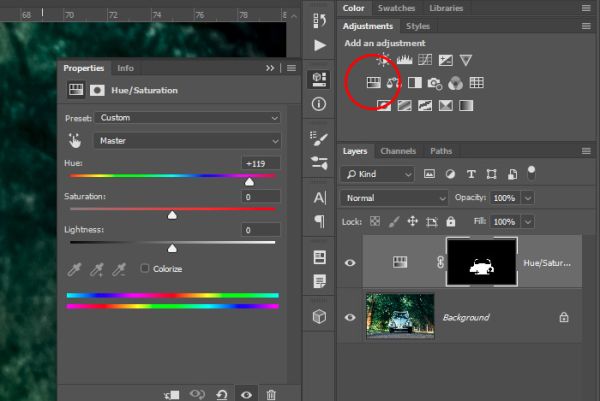Toggle lock all padlock

click(x=451, y=222)
